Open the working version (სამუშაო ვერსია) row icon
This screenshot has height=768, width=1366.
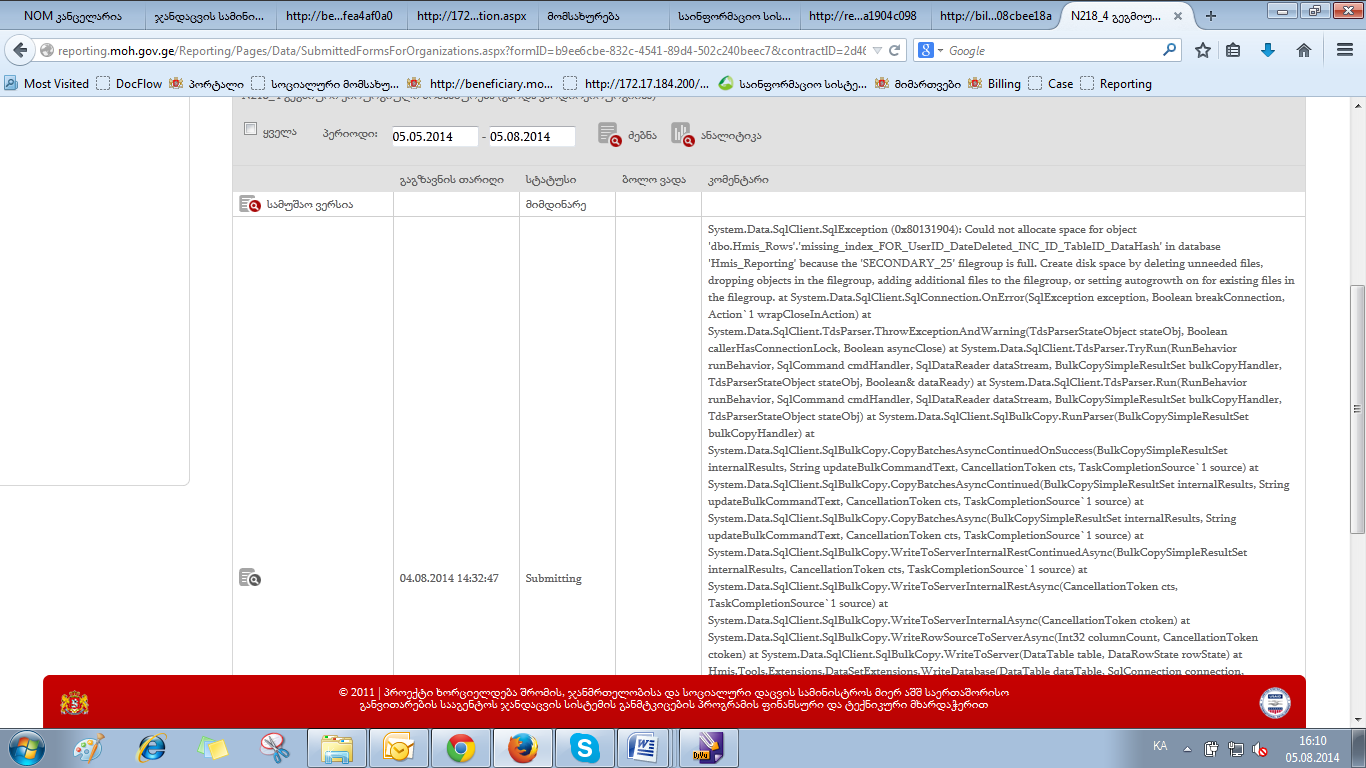coord(249,204)
